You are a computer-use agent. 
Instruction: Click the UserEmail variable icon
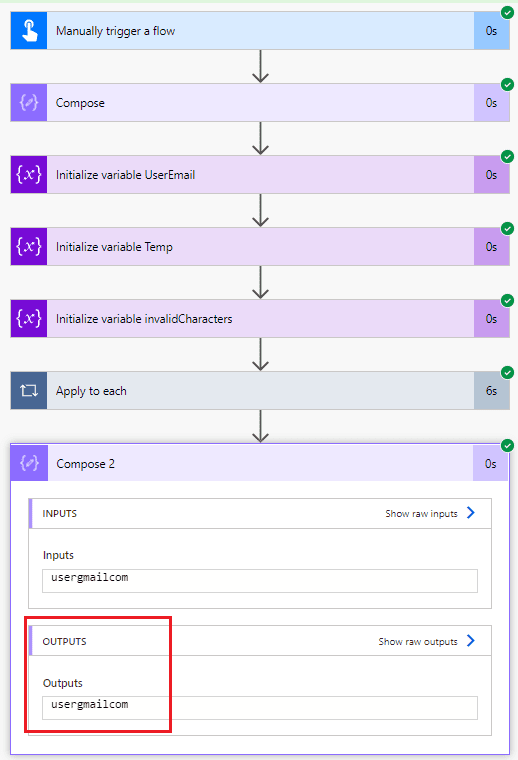click(x=29, y=174)
